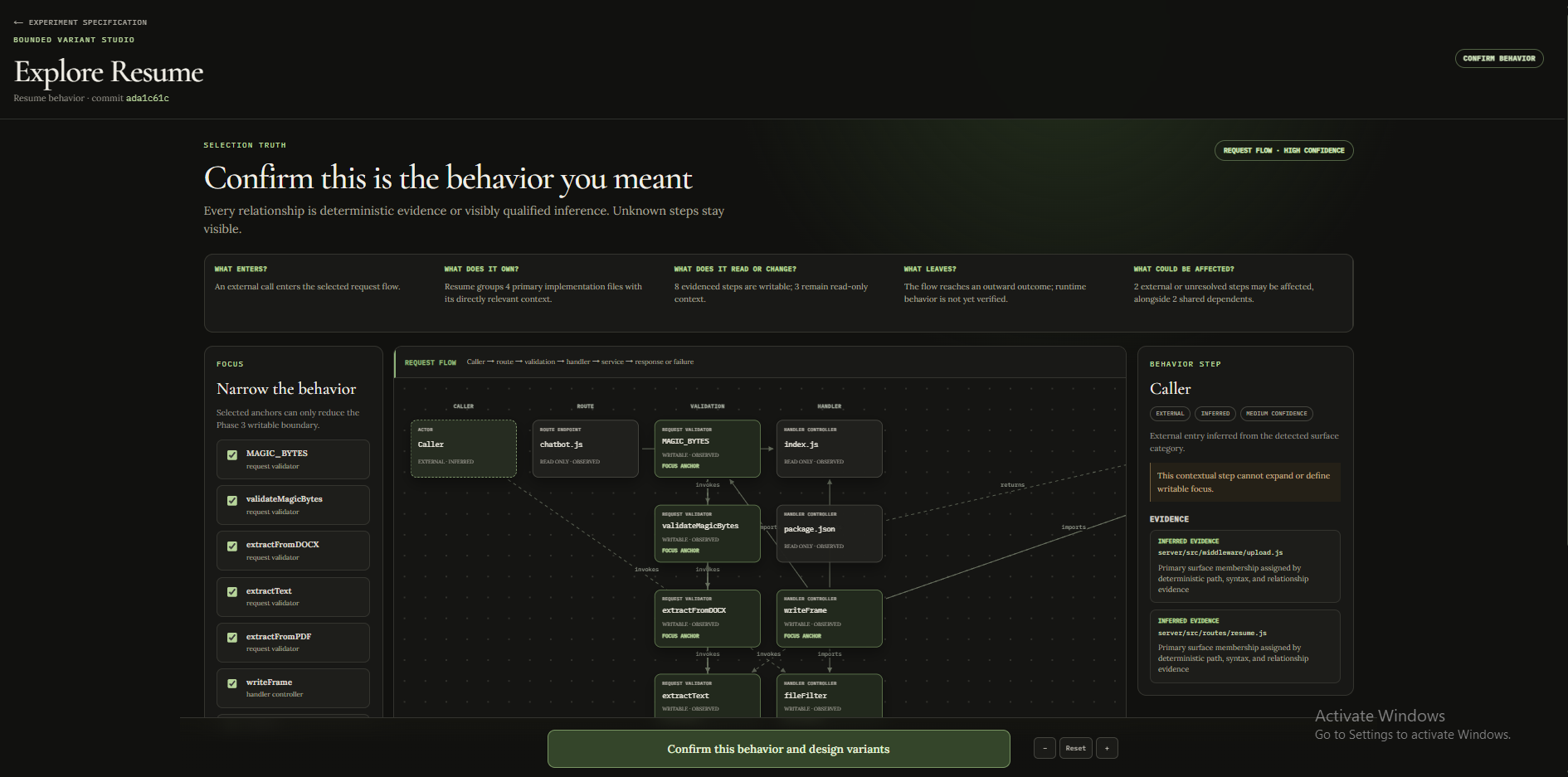Select package.json node in graph
Viewport: 1568px width, 777px height.
(x=830, y=533)
